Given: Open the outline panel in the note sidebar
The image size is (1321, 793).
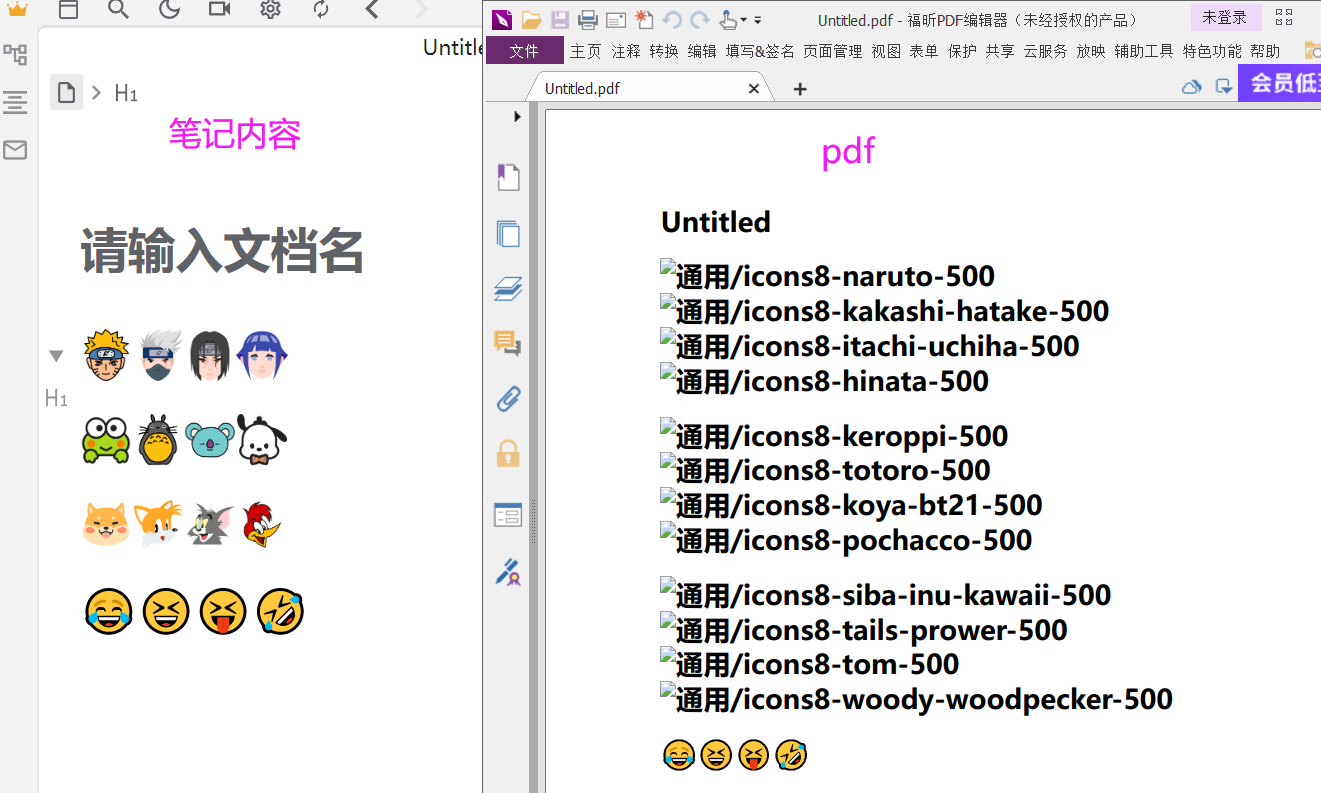Looking at the screenshot, I should (x=15, y=101).
